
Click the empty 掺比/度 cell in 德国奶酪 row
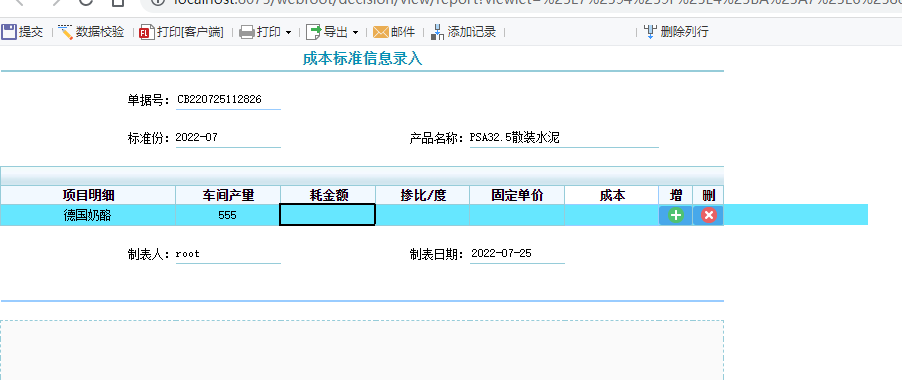click(423, 215)
